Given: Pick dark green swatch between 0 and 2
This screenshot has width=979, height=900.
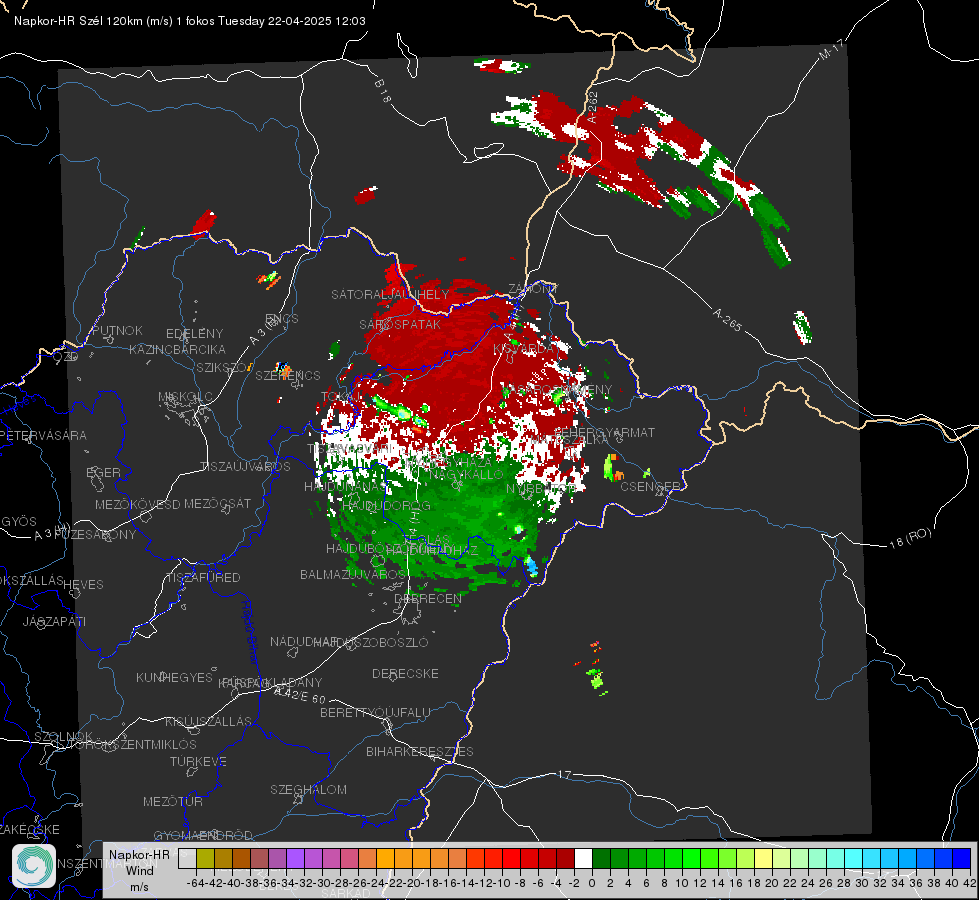Looking at the screenshot, I should [x=601, y=859].
